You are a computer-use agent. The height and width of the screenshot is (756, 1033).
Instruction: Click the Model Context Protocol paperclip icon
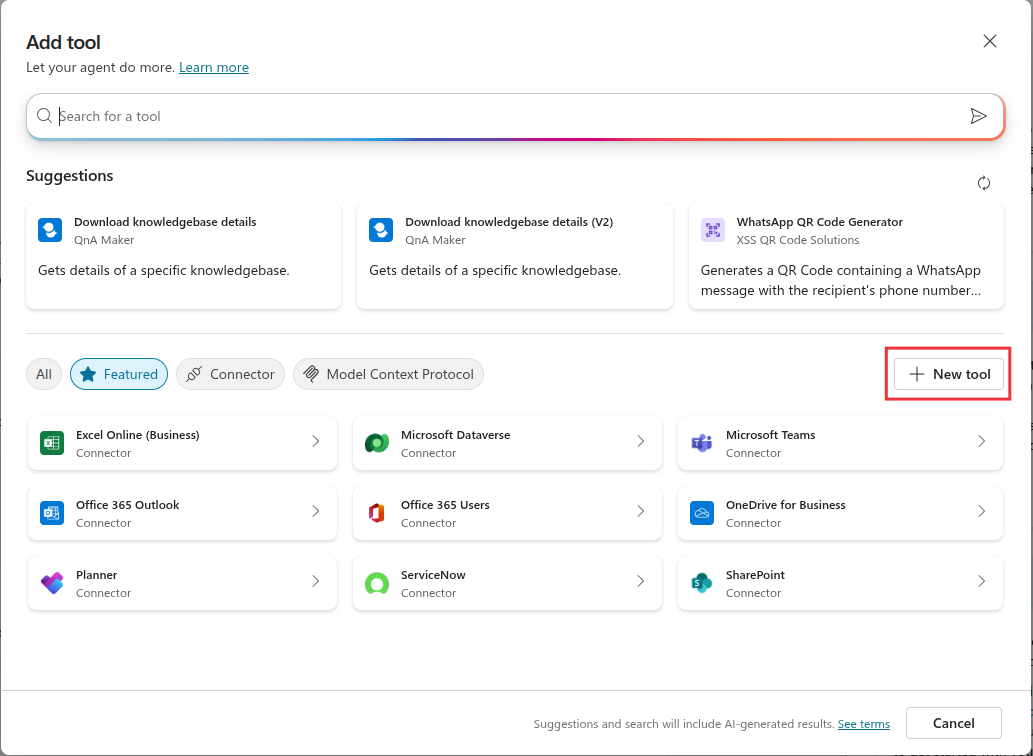click(311, 374)
